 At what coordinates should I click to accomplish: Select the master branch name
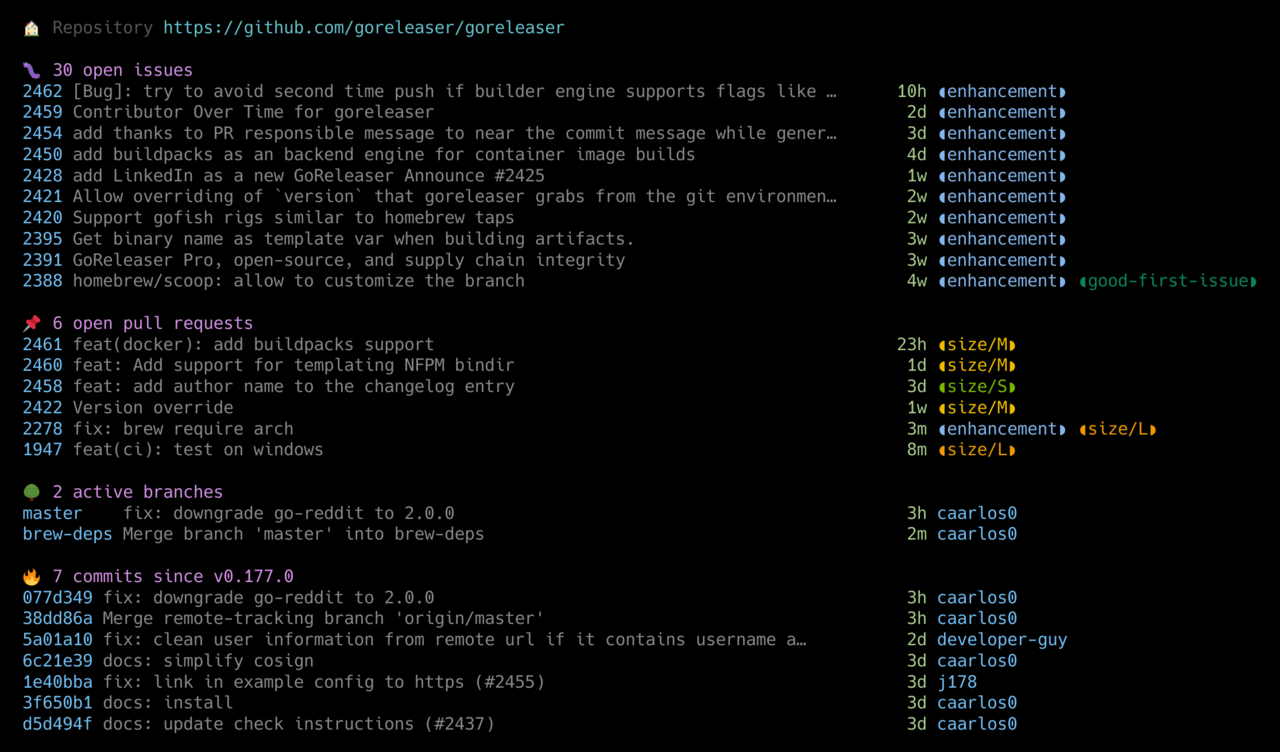coord(53,513)
